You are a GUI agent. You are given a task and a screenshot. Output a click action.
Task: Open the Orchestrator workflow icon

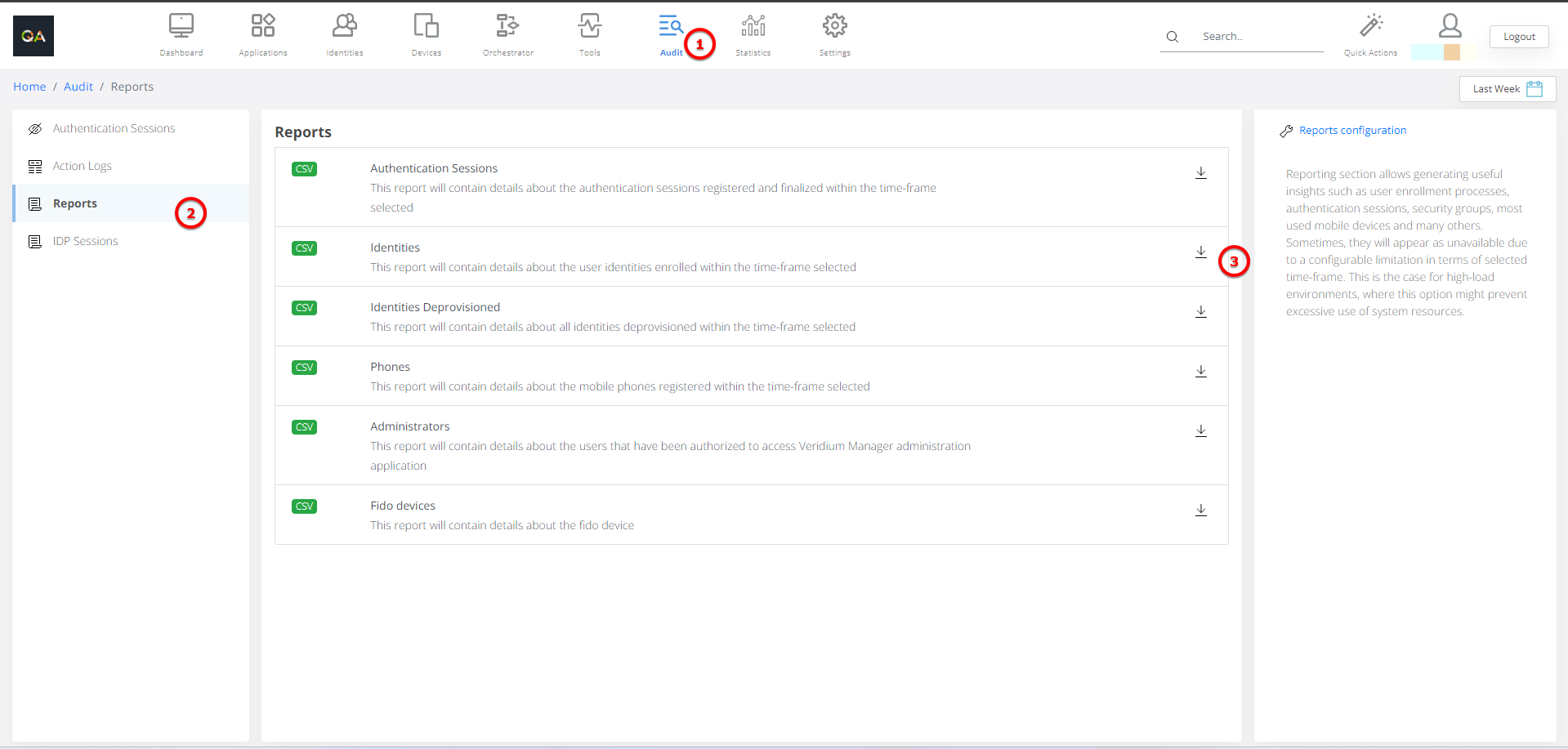coord(507,27)
